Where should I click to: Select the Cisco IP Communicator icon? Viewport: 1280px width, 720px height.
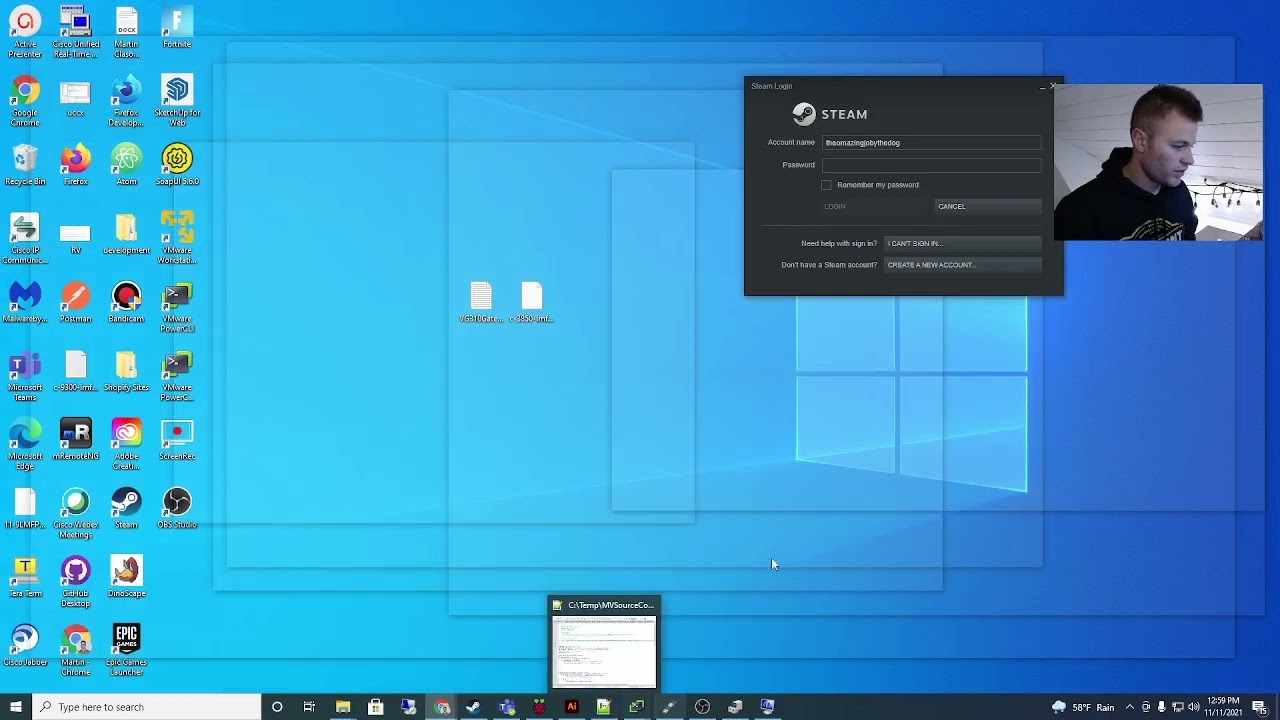pyautogui.click(x=25, y=238)
